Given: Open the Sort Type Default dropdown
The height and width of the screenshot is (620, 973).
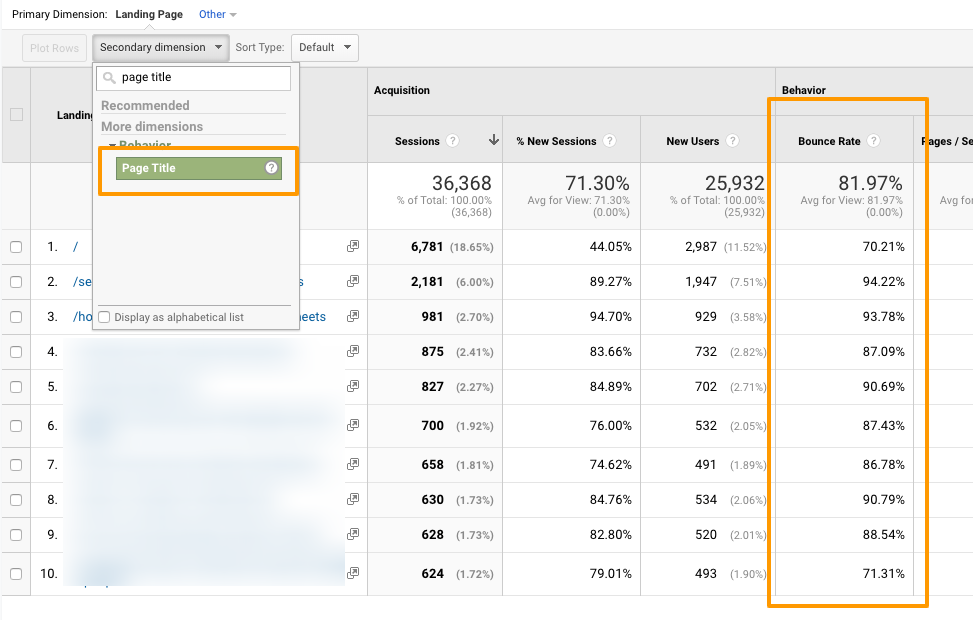Looking at the screenshot, I should (x=324, y=47).
